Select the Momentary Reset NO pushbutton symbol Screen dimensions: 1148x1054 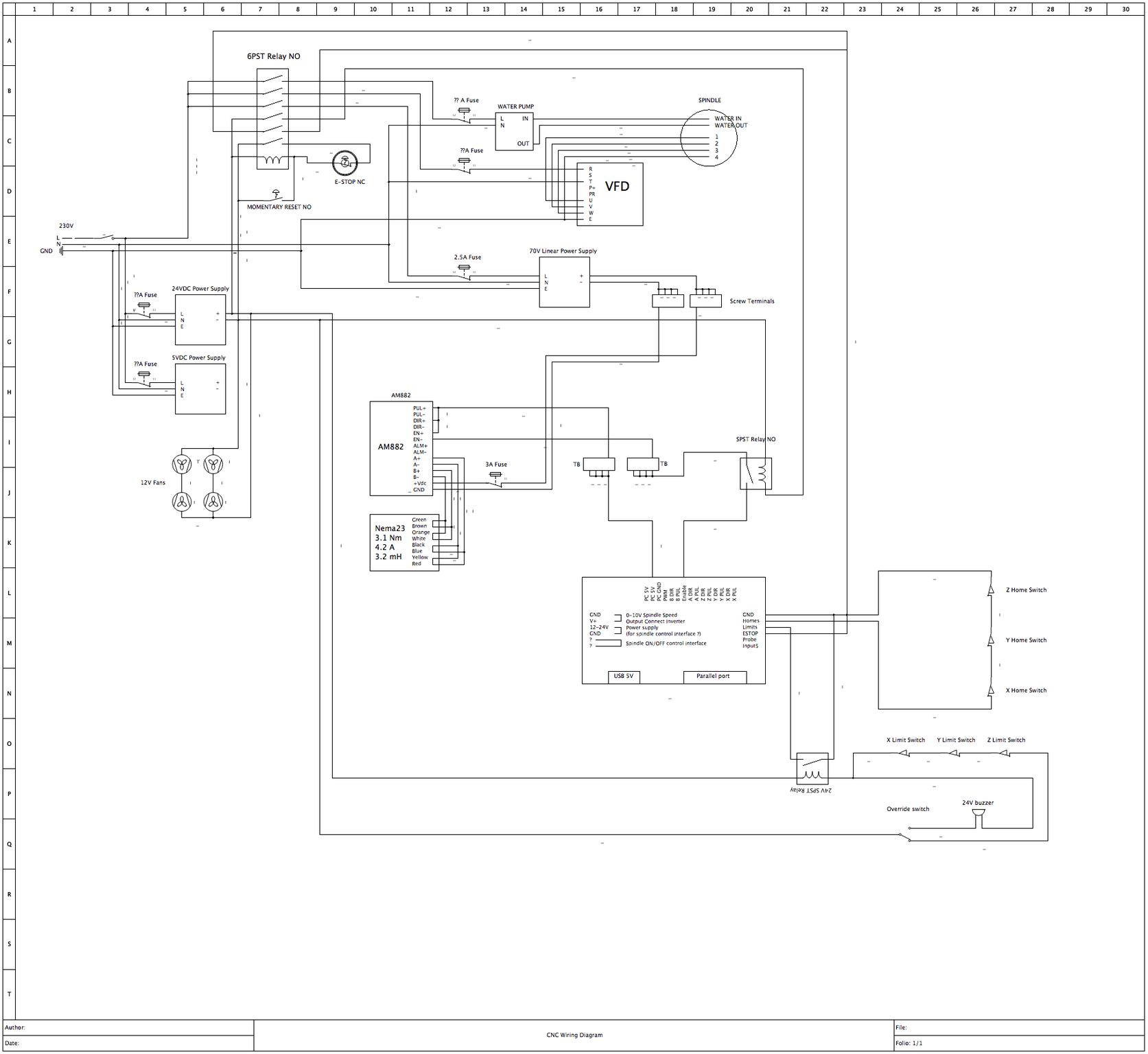click(276, 194)
